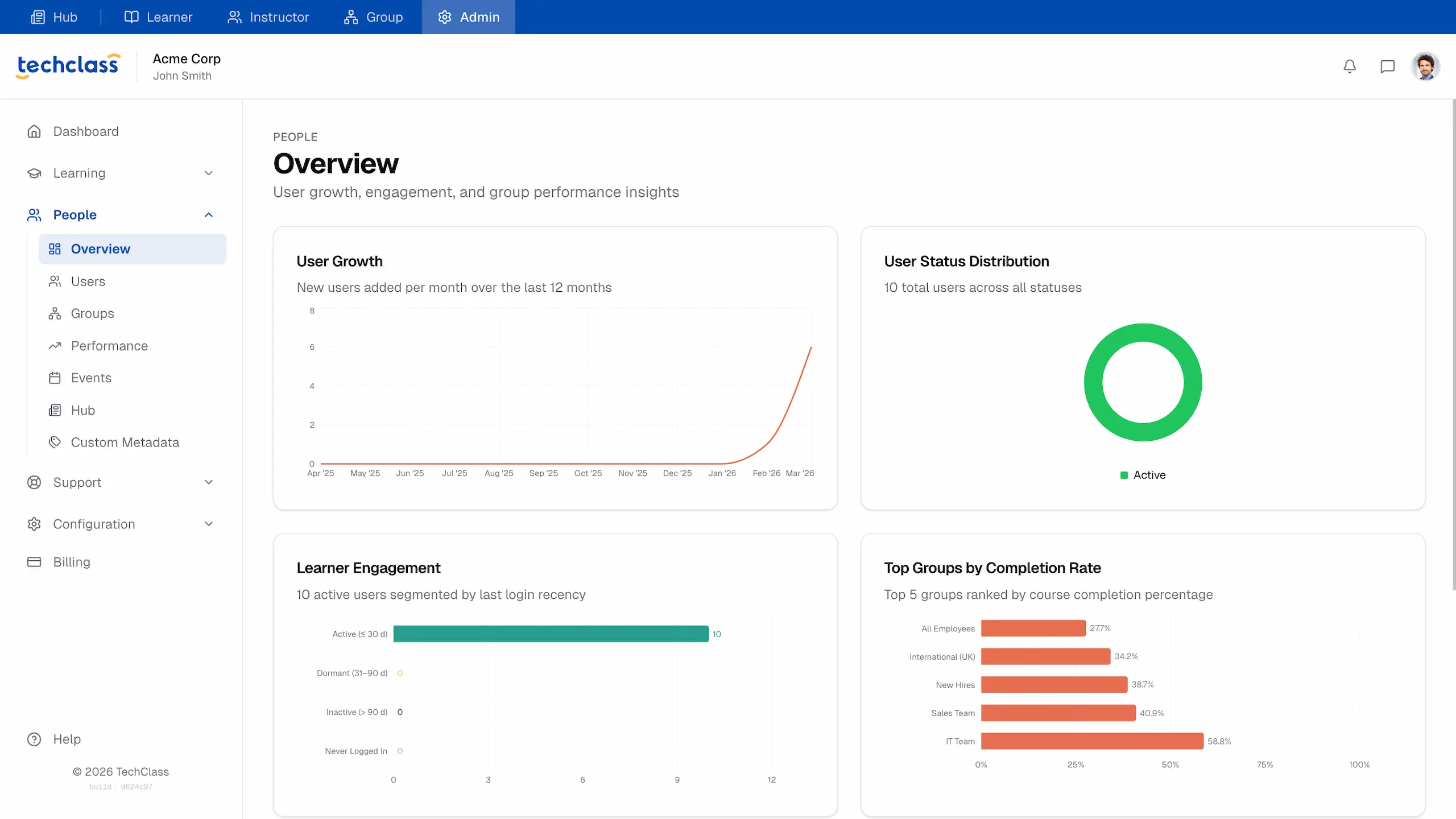
Task: Click the notifications bell icon
Action: point(1350,67)
